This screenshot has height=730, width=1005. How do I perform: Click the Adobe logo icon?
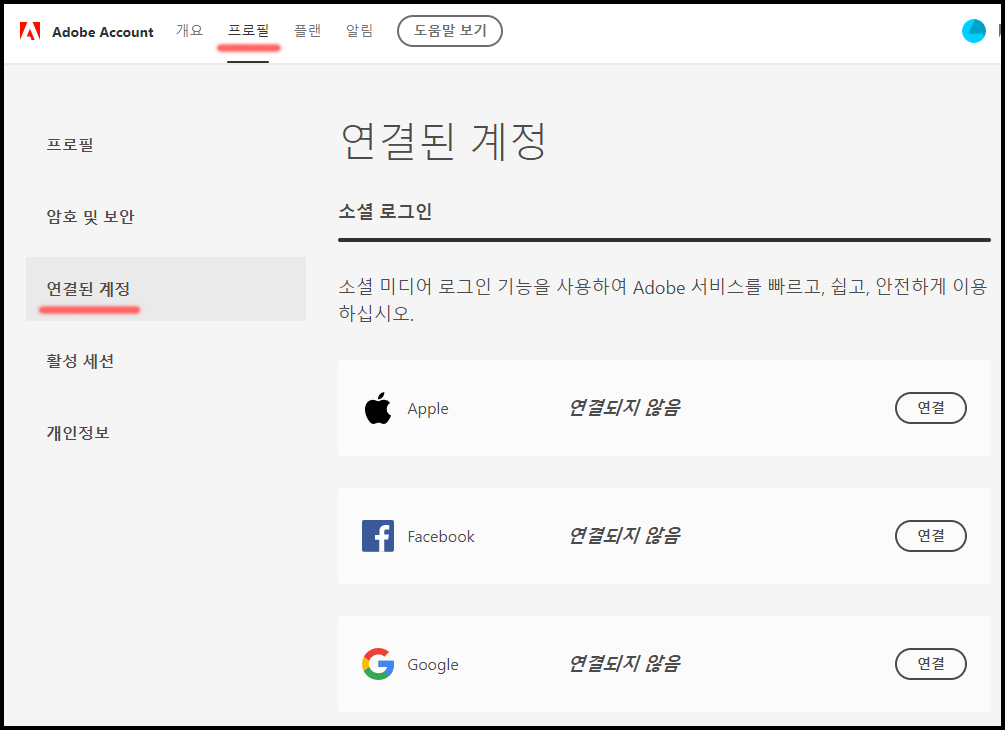29,31
